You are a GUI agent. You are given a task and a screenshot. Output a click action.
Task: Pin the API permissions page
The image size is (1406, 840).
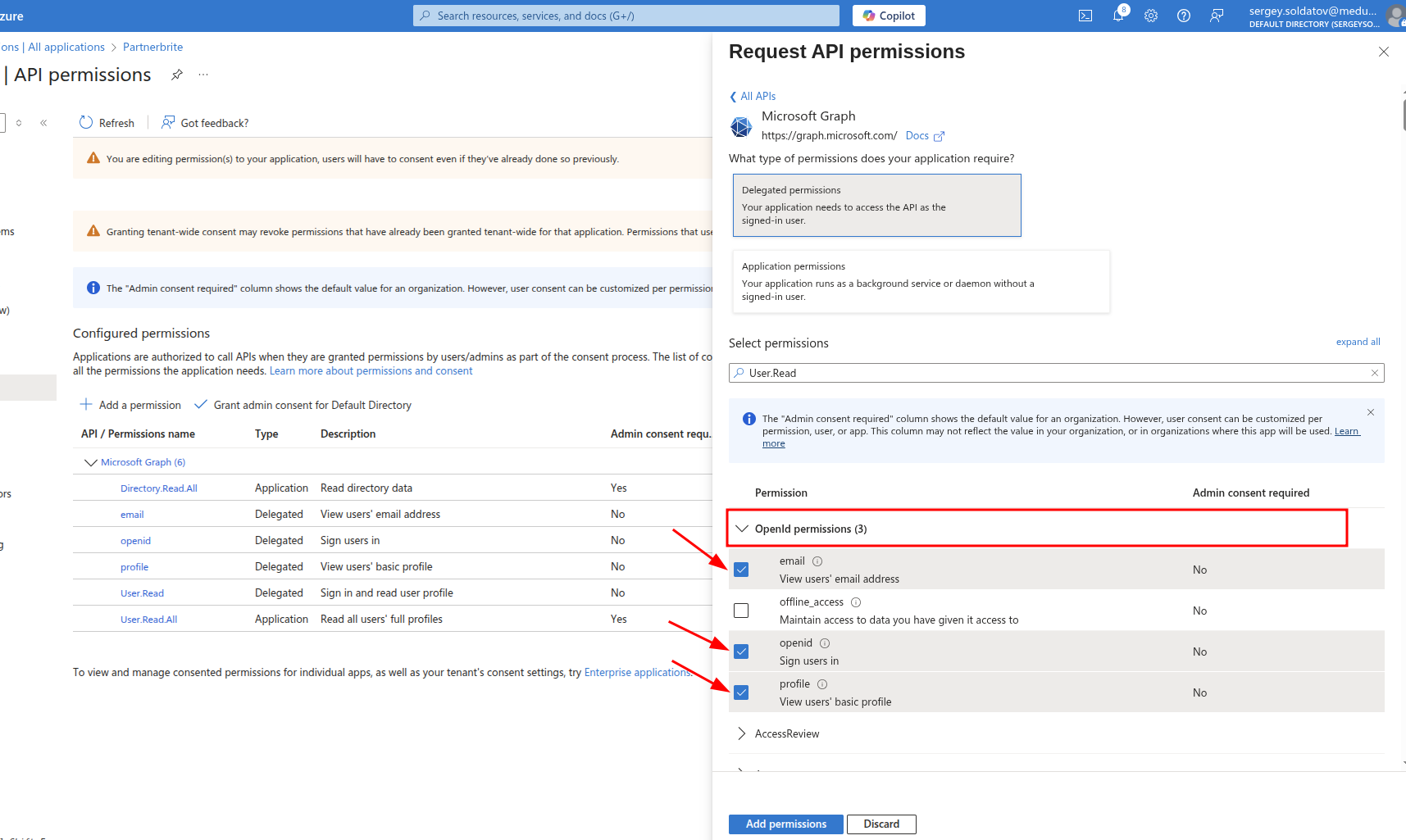click(x=176, y=75)
